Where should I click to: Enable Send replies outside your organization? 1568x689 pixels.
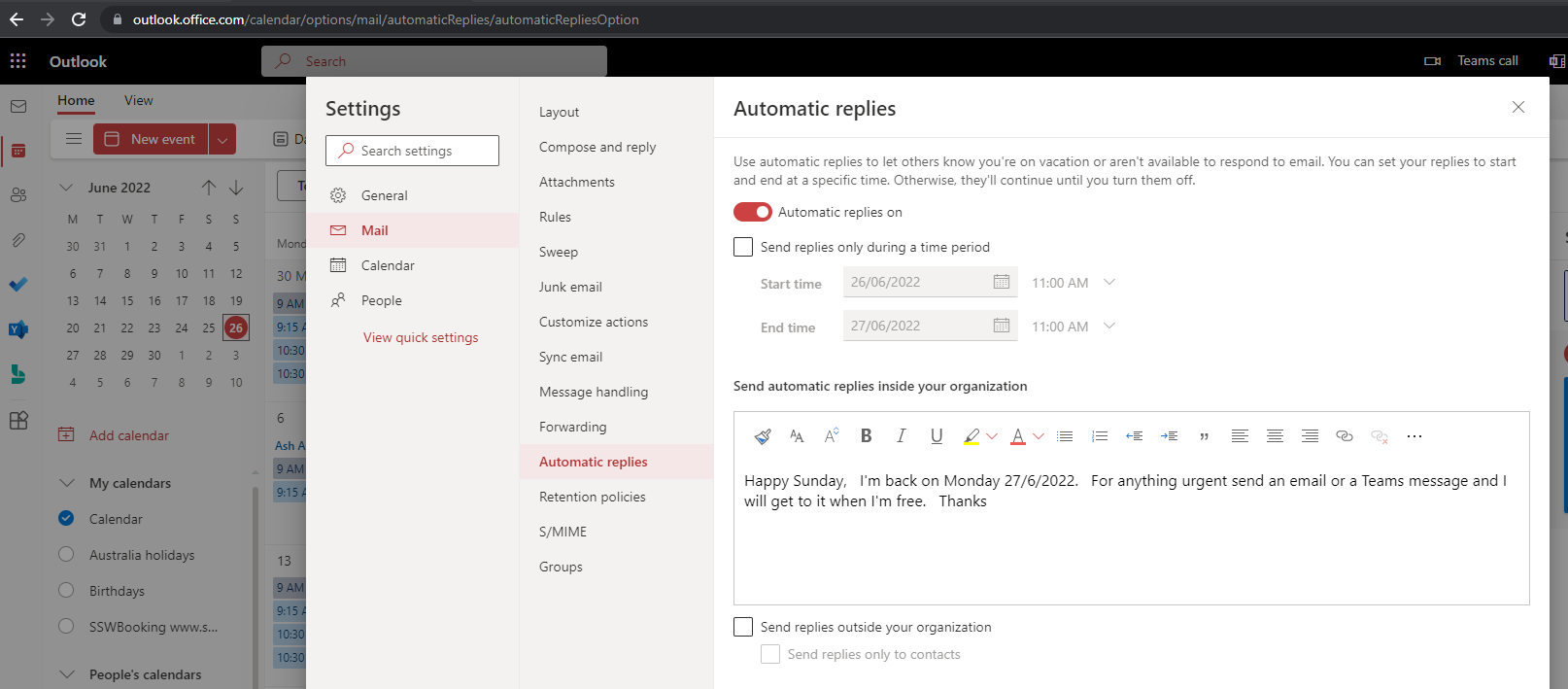[x=743, y=627]
